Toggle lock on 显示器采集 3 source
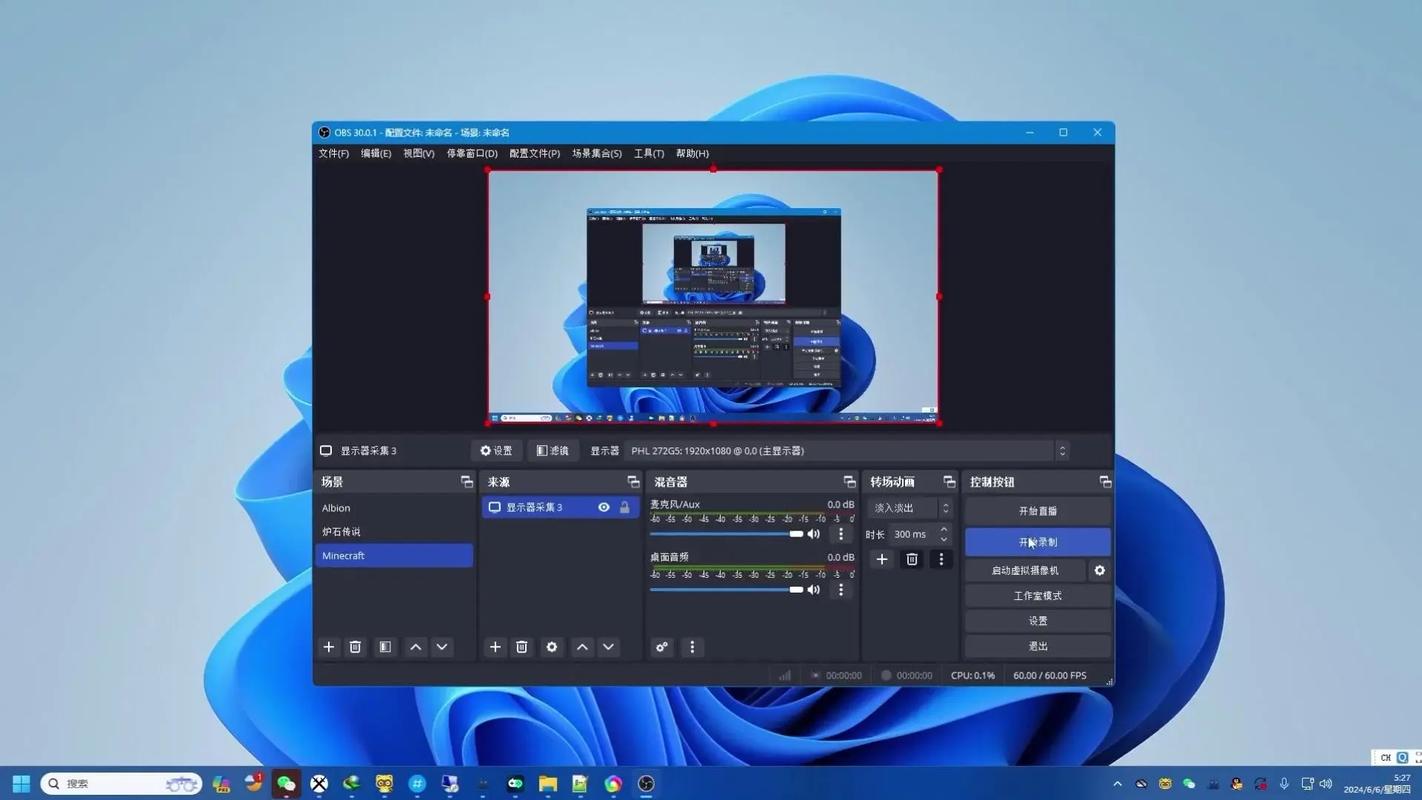Screen dimensions: 1422x800 click(x=625, y=507)
